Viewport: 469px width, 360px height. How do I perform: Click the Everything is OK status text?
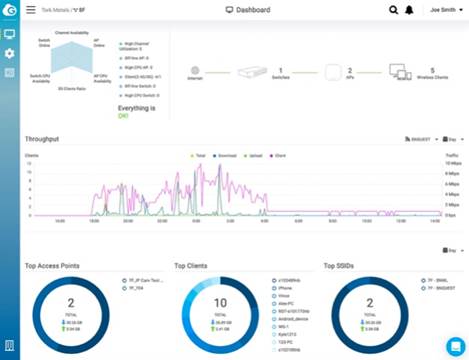coord(136,112)
